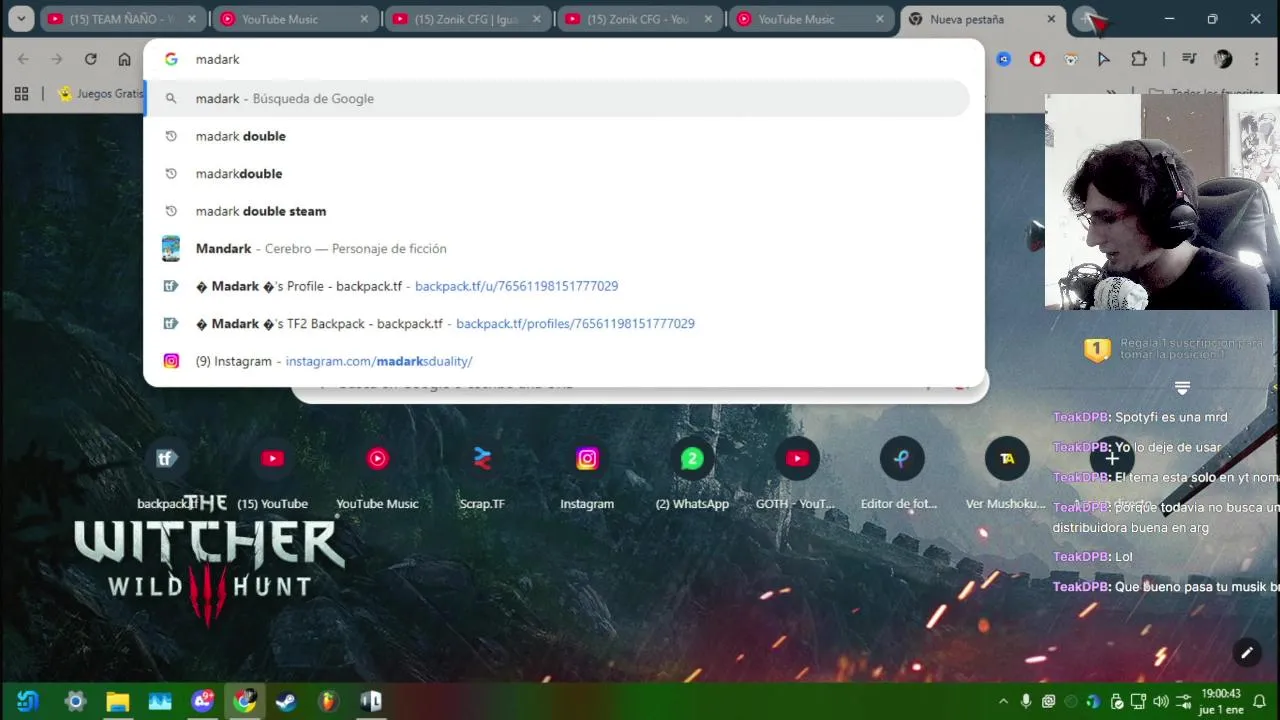Image resolution: width=1280 pixels, height=720 pixels.
Task: Open Steam from the taskbar
Action: point(286,701)
